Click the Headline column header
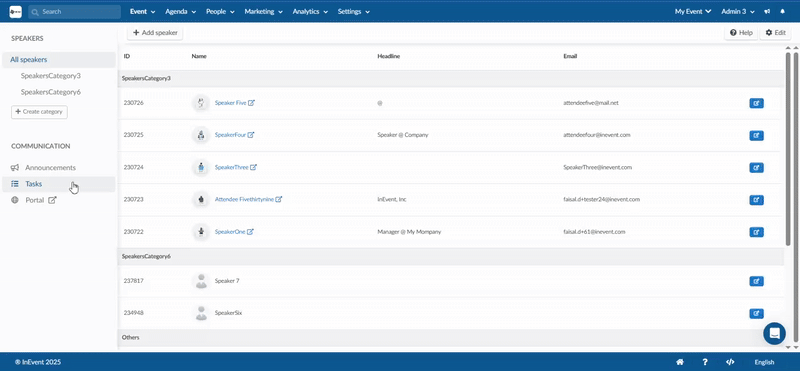The image size is (800, 371). 388,56
